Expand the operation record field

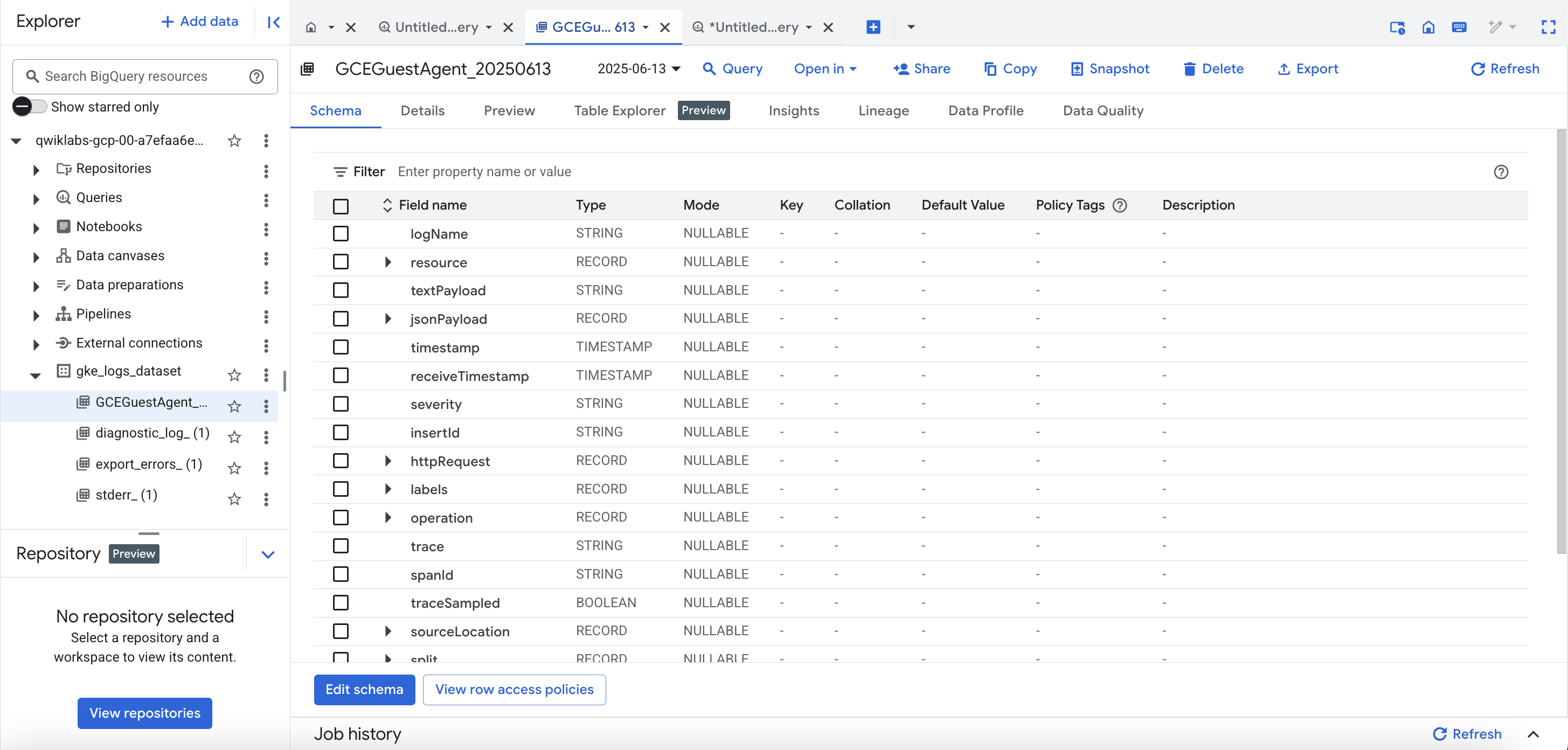(388, 517)
